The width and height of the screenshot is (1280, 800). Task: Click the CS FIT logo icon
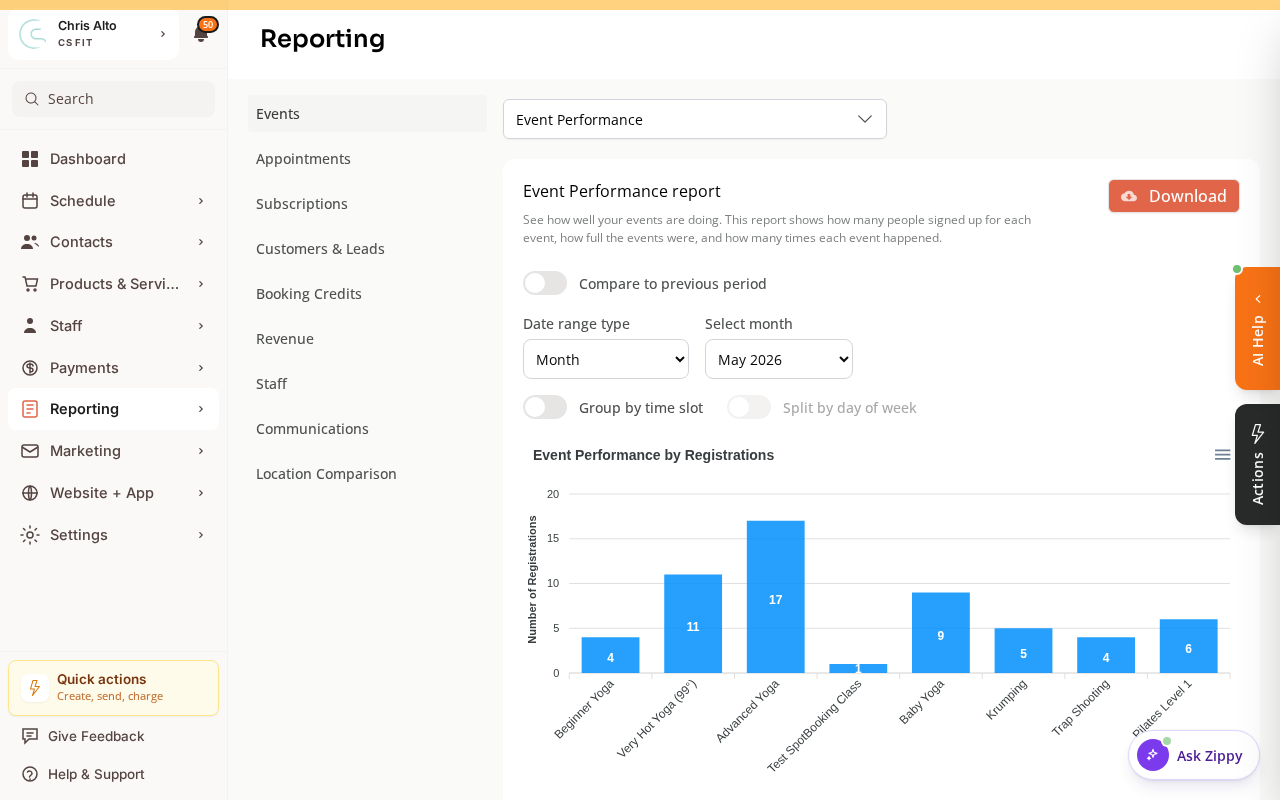coord(33,34)
